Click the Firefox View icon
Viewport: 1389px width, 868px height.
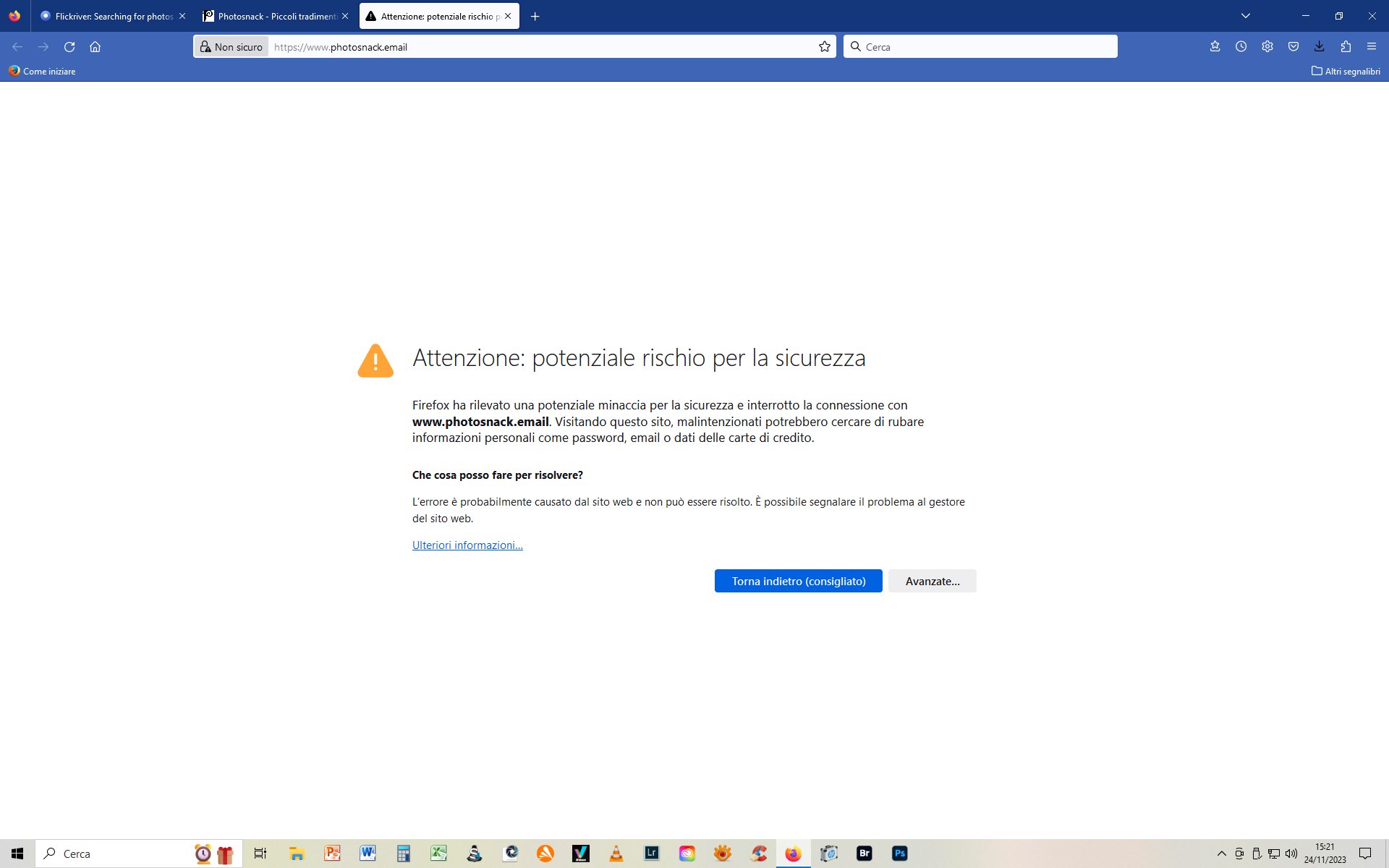pyautogui.click(x=14, y=16)
